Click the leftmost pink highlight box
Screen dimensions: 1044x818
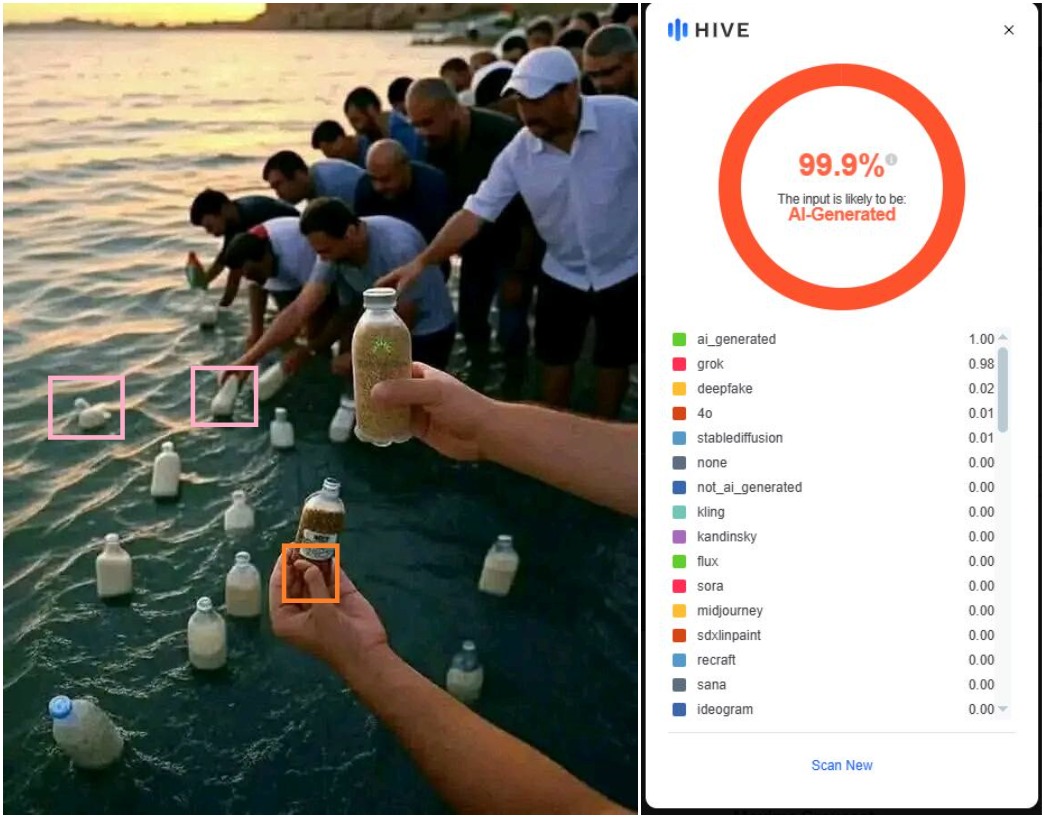(x=87, y=407)
